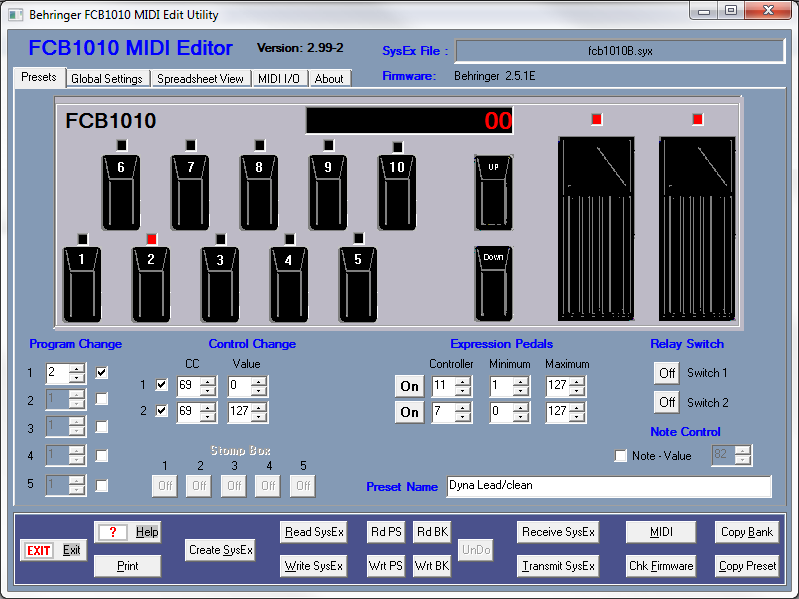This screenshot has height=599, width=799.
Task: Select the Presets tab
Action: click(39, 77)
